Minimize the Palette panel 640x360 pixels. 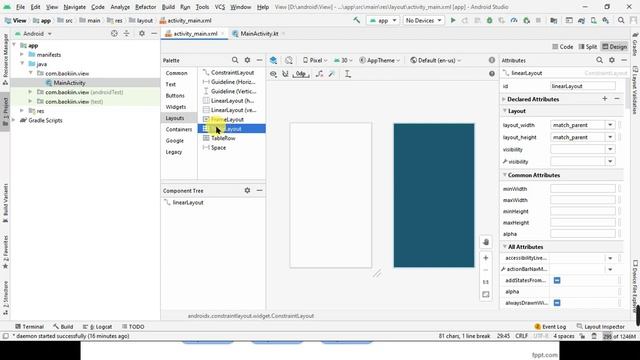pyautogui.click(x=260, y=60)
